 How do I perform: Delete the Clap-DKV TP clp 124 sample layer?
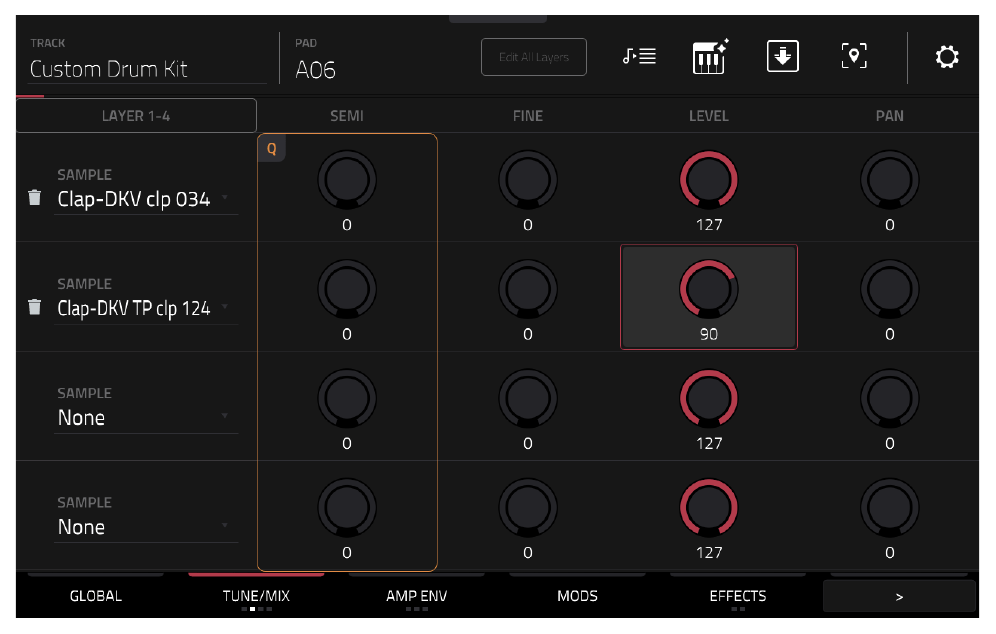(x=35, y=307)
